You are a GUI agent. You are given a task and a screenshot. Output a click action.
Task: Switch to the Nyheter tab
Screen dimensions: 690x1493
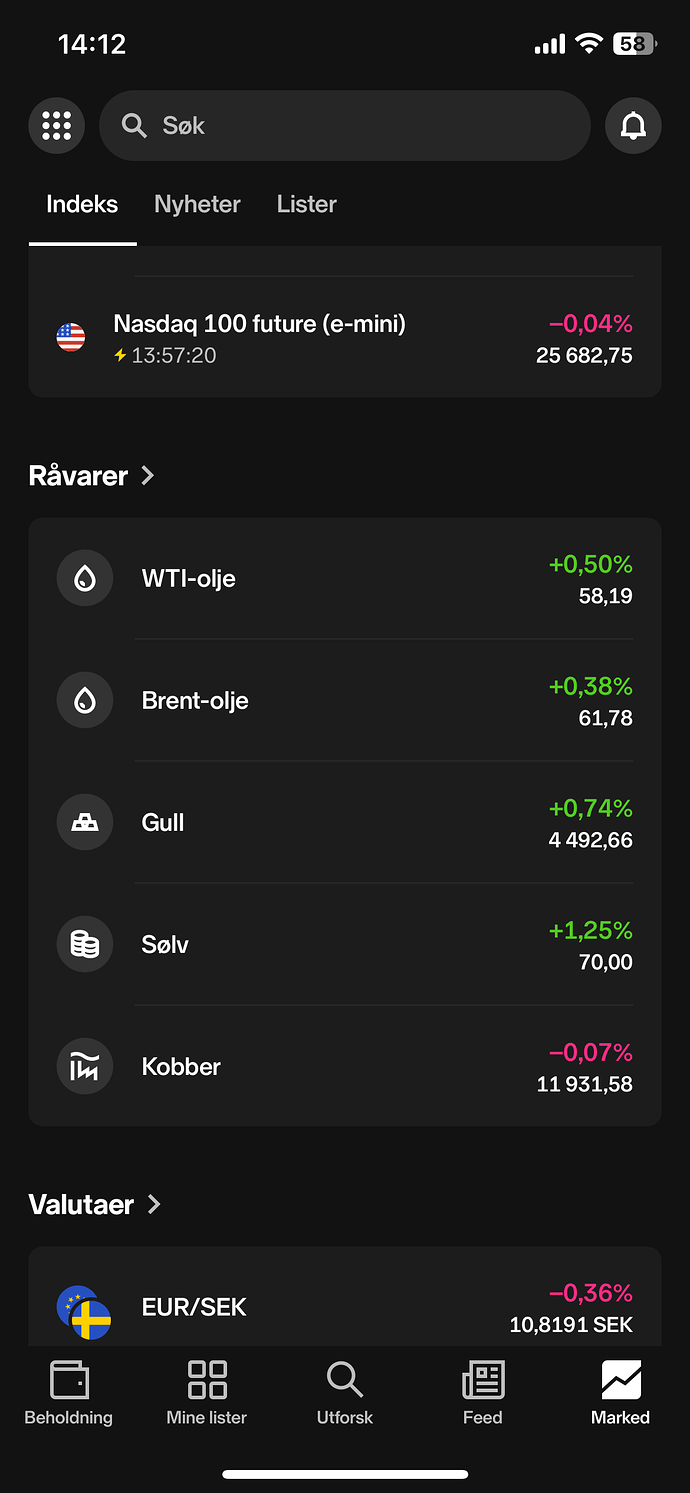tap(197, 205)
